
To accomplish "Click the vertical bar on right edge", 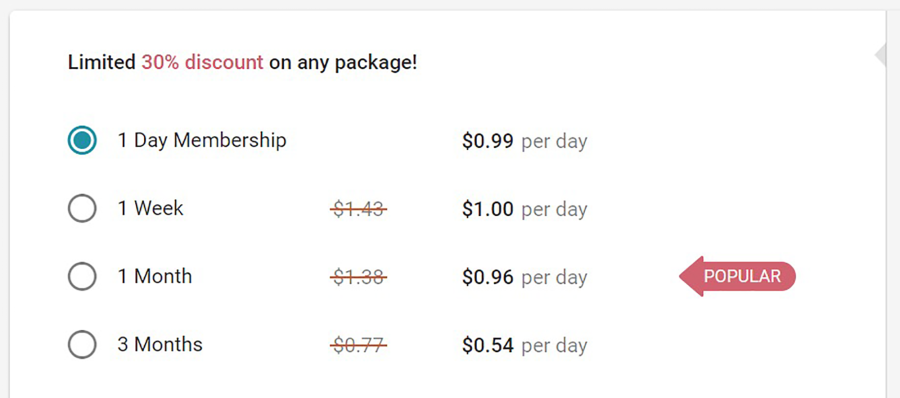I will pyautogui.click(x=887, y=204).
